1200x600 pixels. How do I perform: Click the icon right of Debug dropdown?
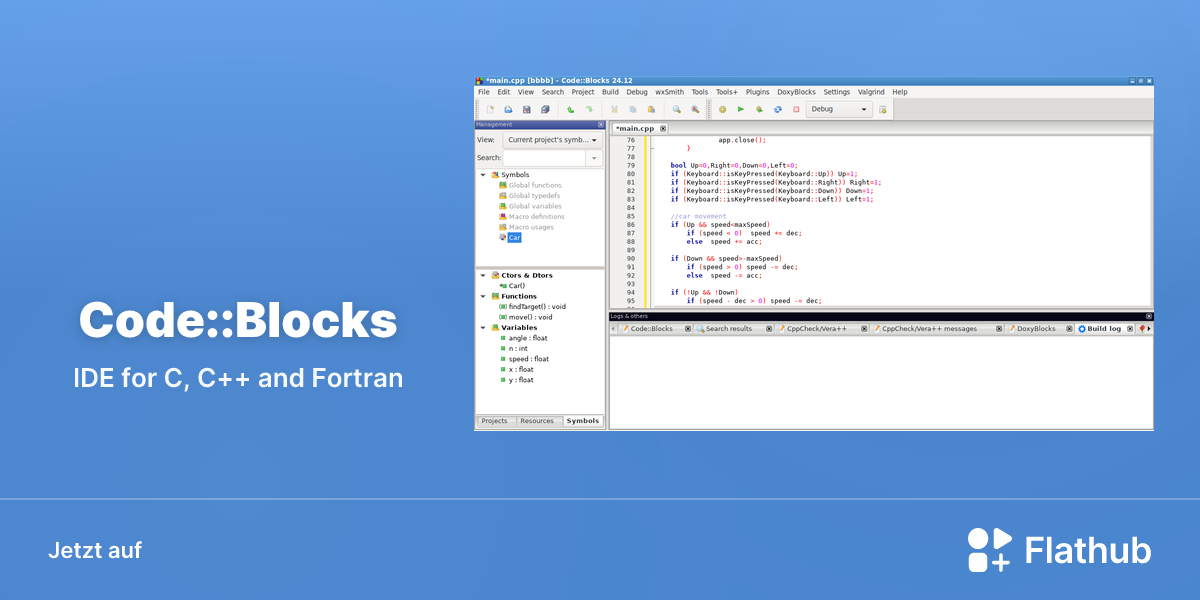883,109
